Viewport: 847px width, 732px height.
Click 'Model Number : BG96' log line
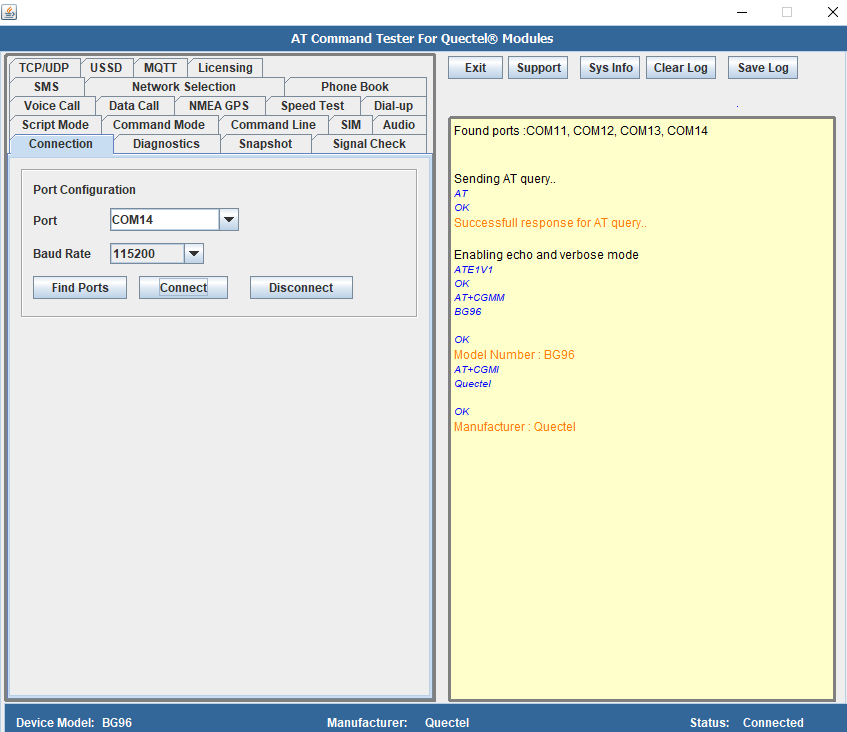coord(514,355)
